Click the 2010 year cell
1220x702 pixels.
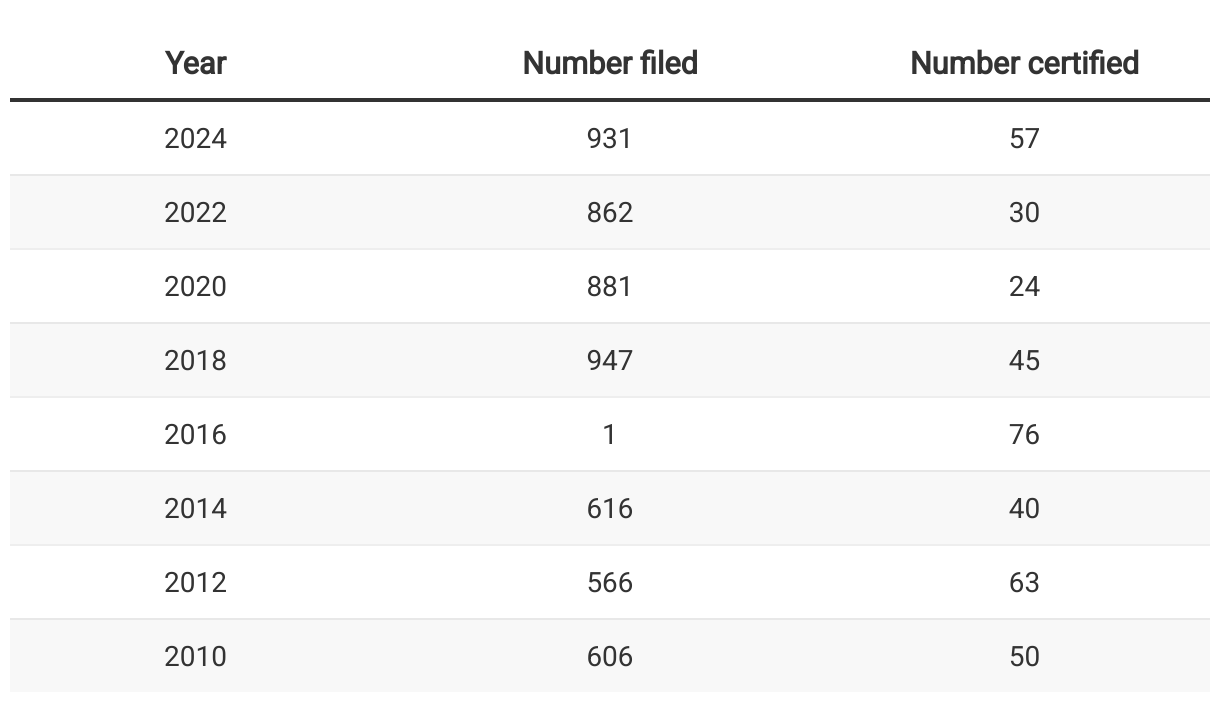[x=196, y=656]
